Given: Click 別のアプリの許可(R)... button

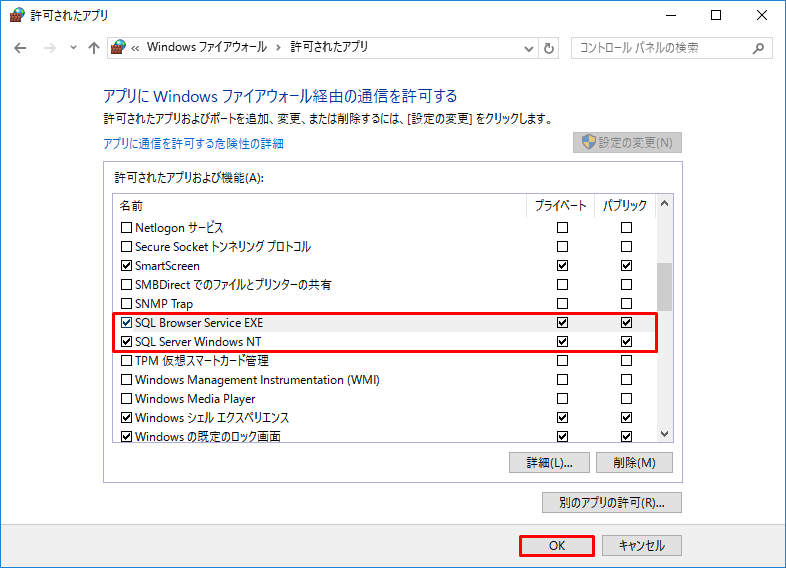Looking at the screenshot, I should coord(612,503).
